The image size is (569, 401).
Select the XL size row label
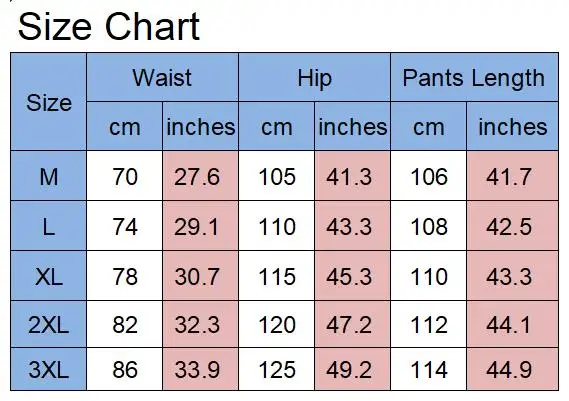[49, 276]
